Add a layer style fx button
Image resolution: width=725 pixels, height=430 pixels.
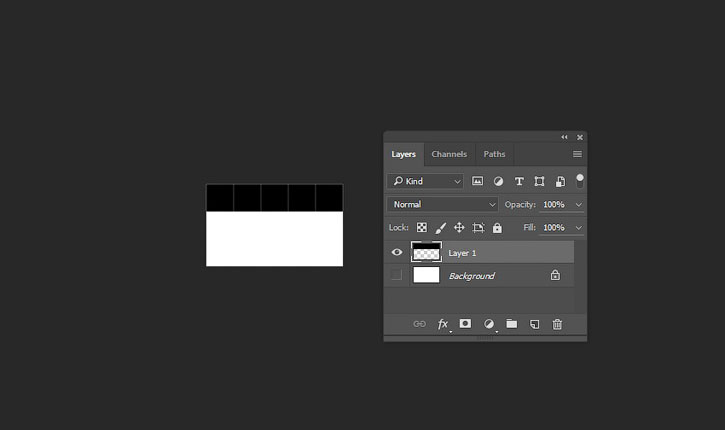pos(443,324)
